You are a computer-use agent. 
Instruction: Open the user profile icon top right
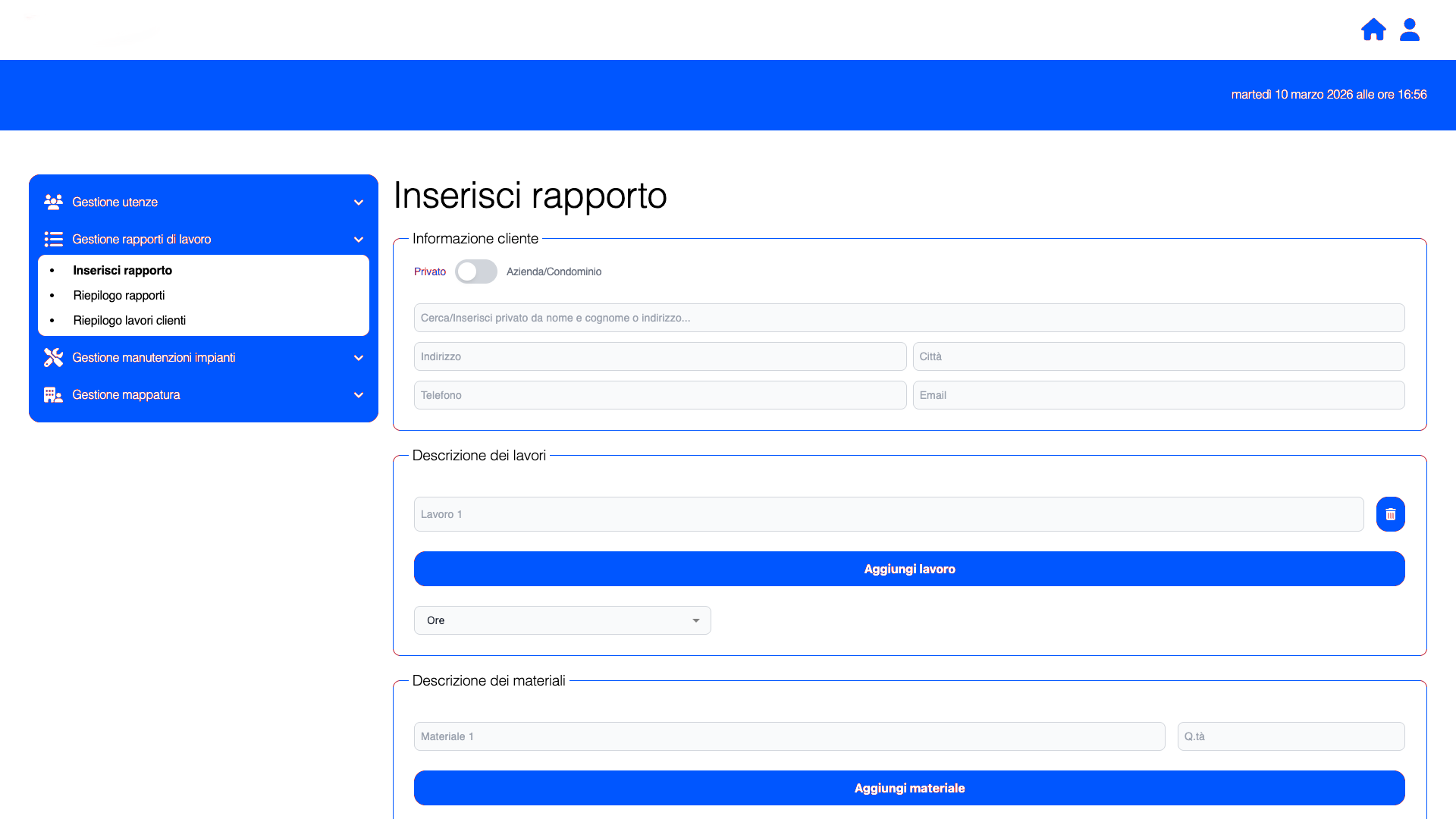point(1409,30)
